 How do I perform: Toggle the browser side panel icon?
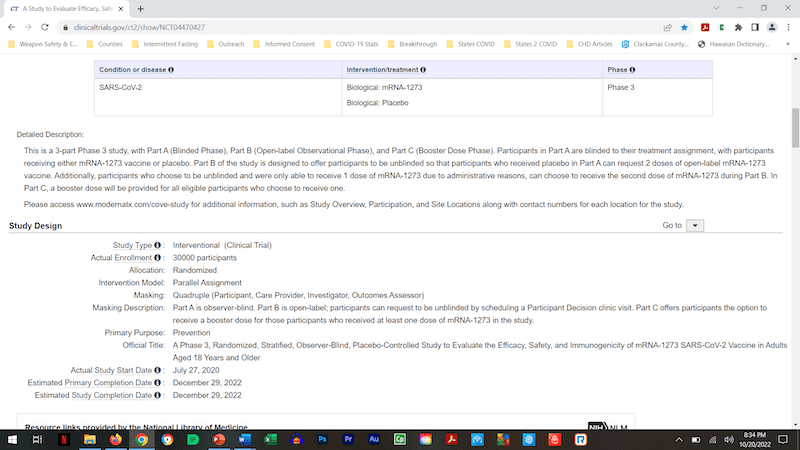click(x=755, y=28)
